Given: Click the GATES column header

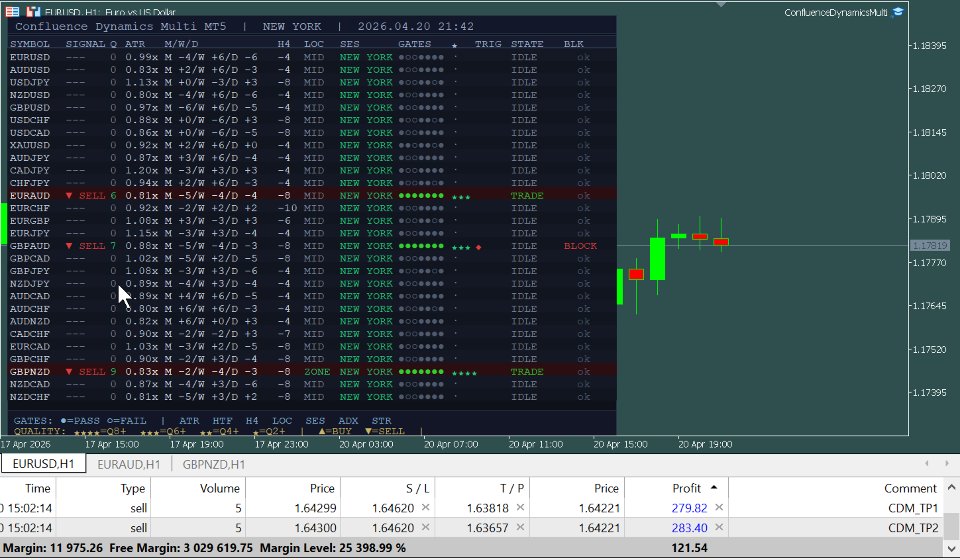Looking at the screenshot, I should tap(414, 44).
